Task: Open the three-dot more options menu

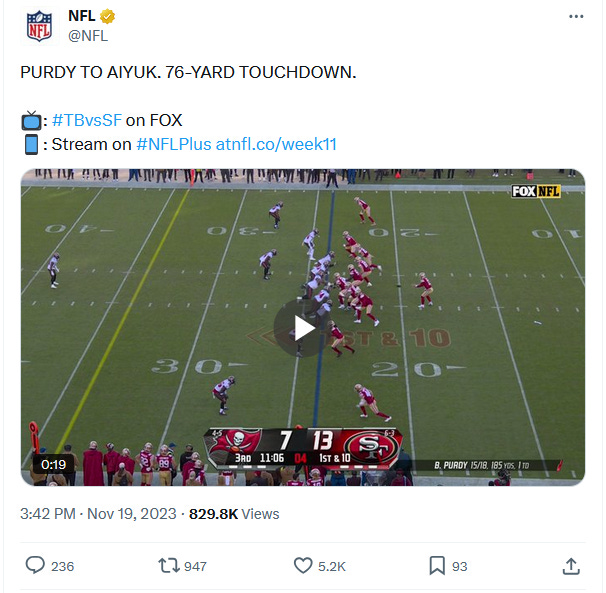Action: (x=576, y=17)
